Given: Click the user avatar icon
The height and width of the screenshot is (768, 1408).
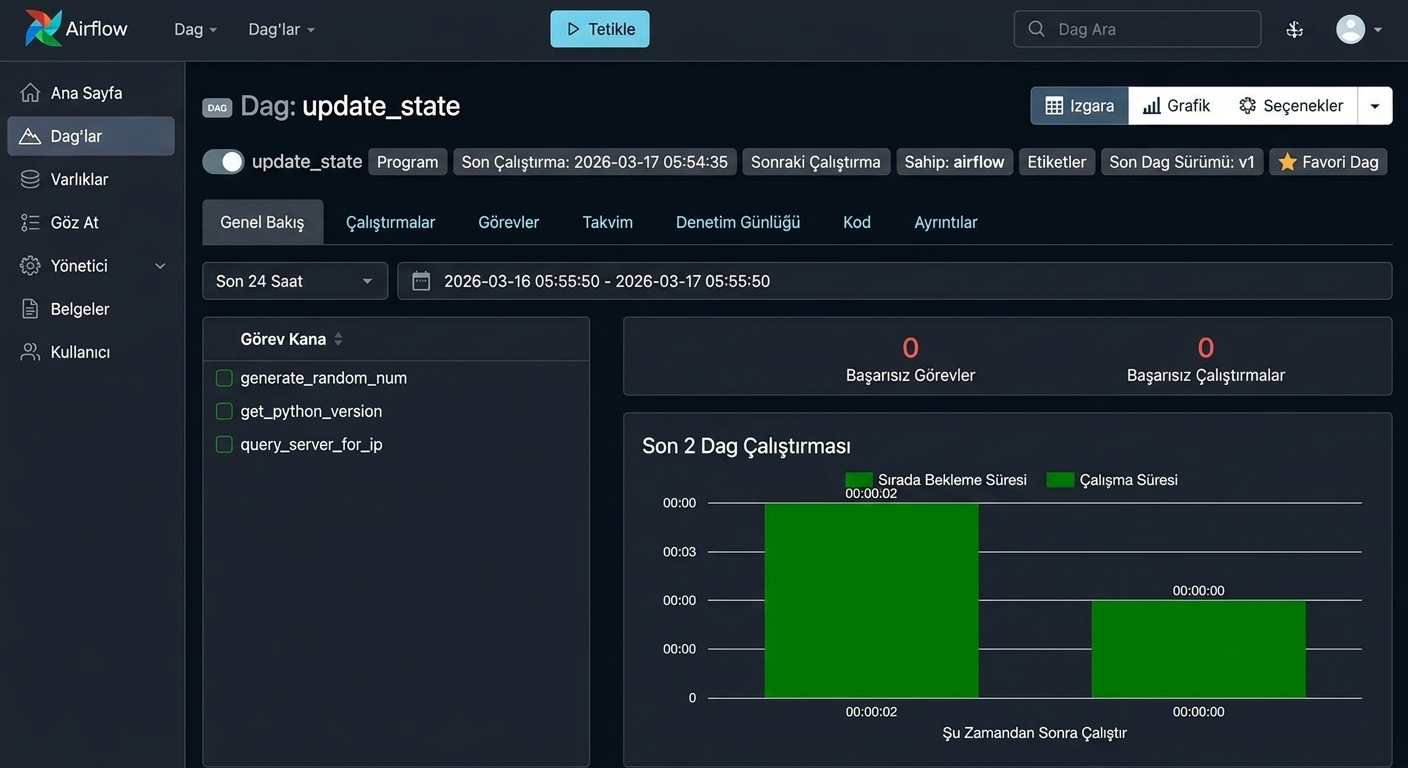Looking at the screenshot, I should (1351, 29).
